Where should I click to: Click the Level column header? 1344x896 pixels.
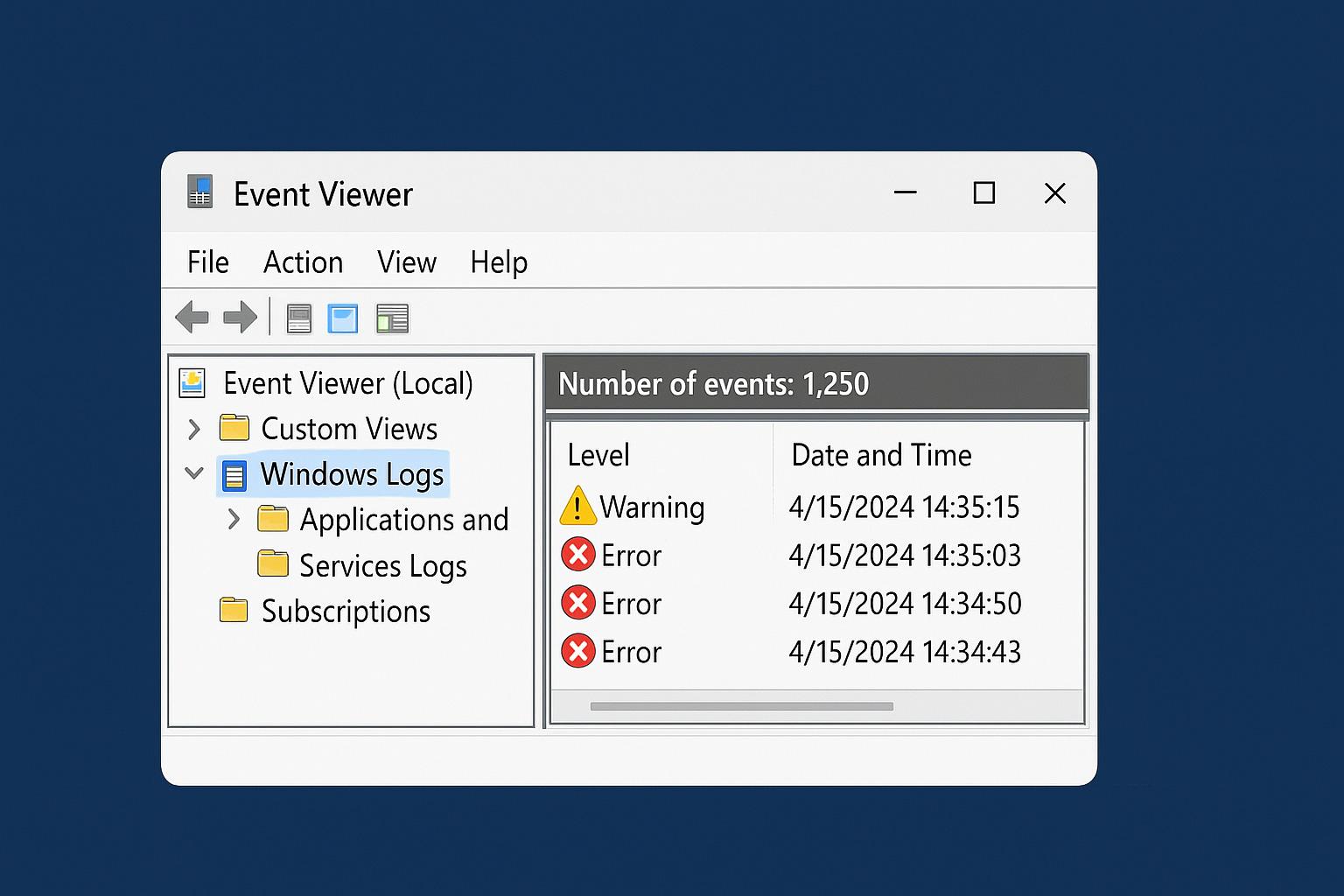coord(598,455)
